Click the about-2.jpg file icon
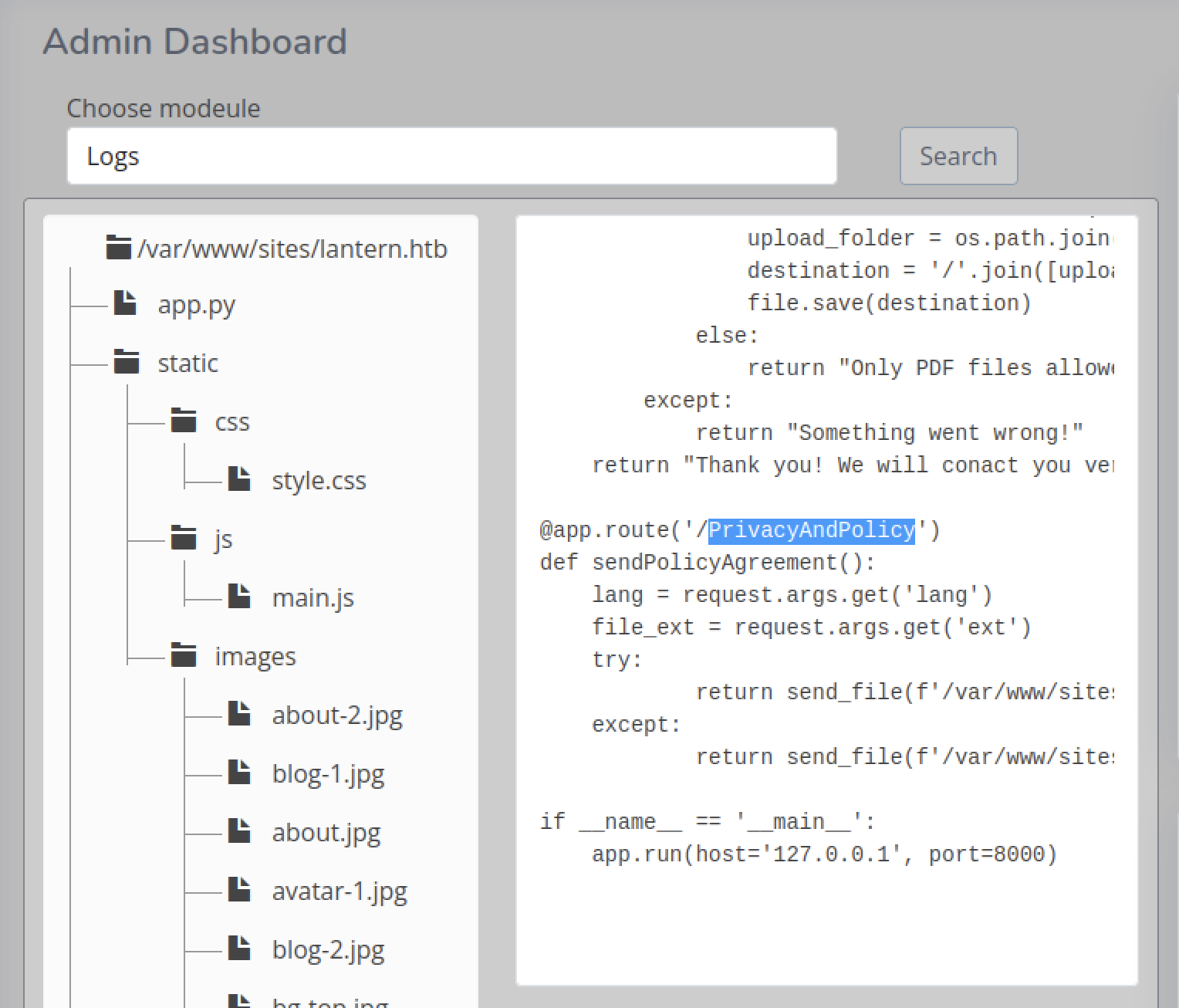1179x1008 pixels. pos(239,714)
